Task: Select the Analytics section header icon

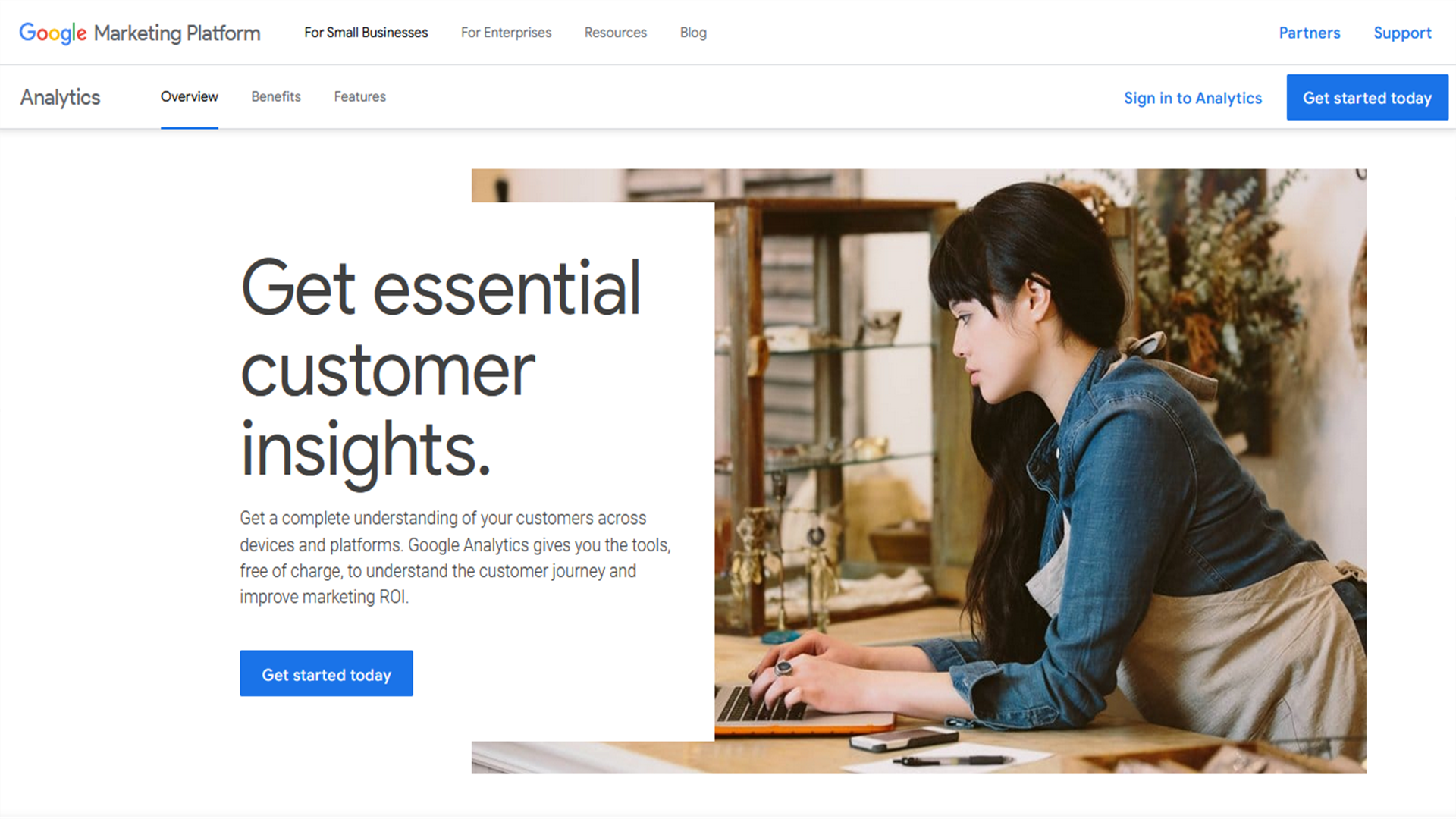Action: tap(60, 96)
